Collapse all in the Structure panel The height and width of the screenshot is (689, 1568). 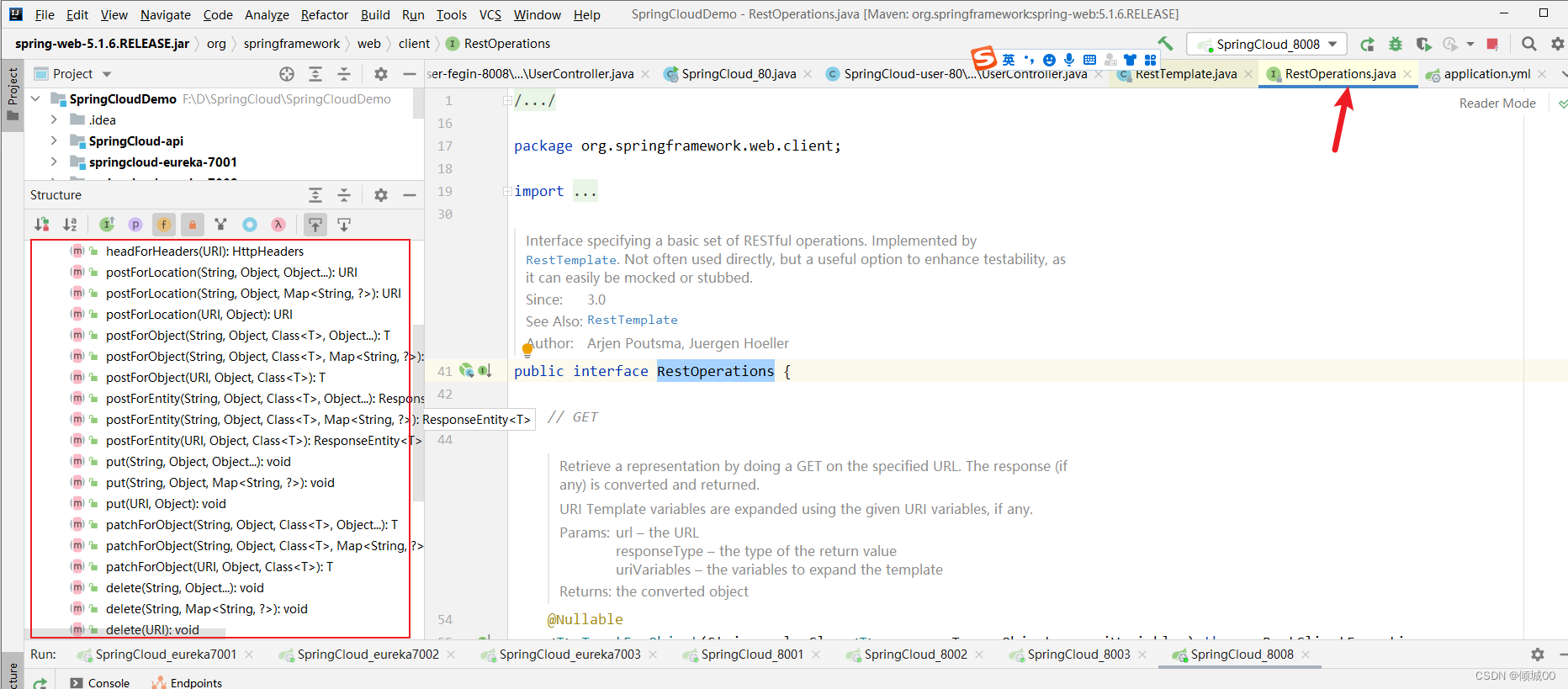tap(344, 195)
